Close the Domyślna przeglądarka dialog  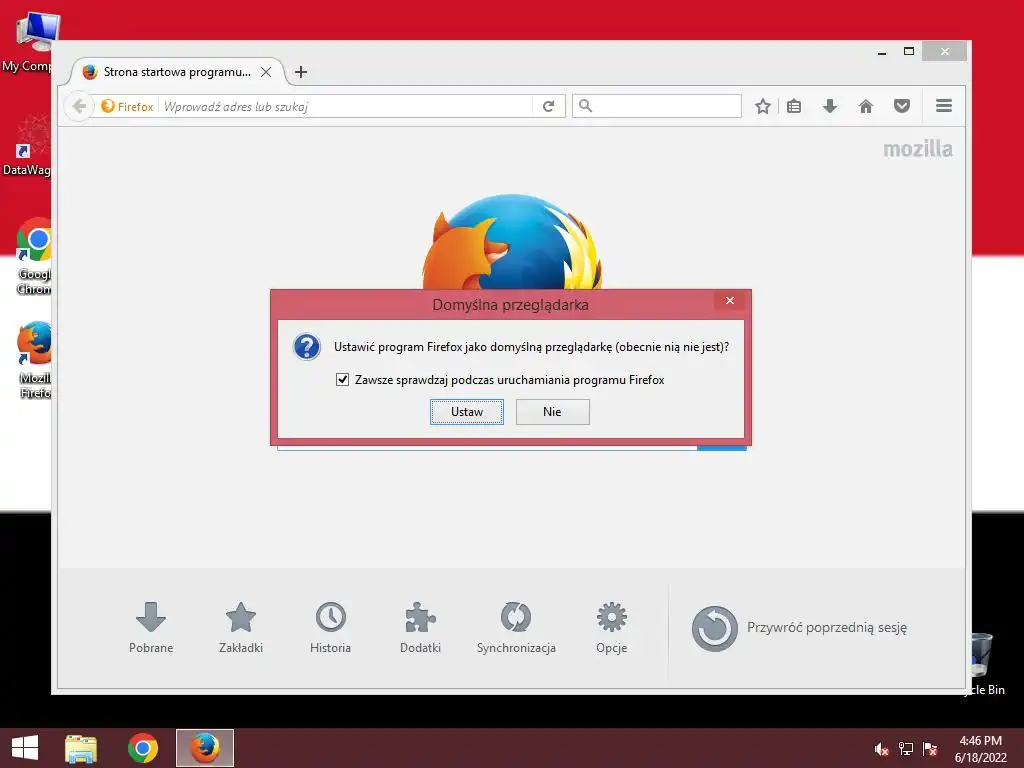(729, 300)
